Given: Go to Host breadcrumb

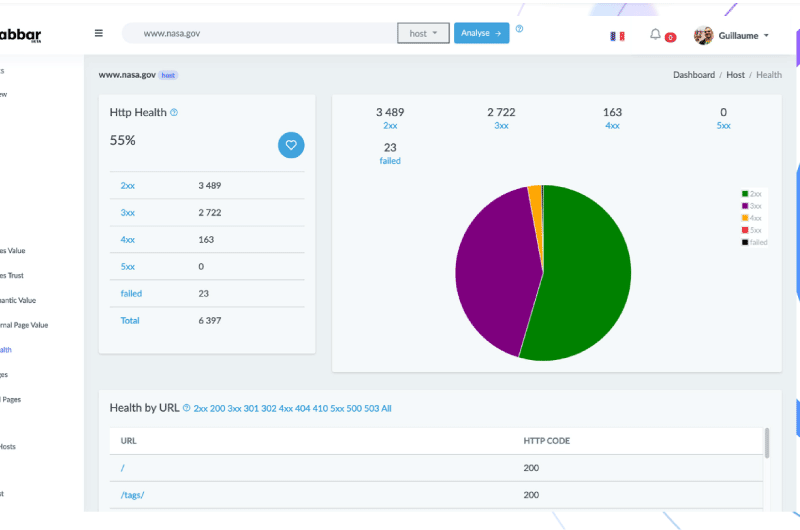Looking at the screenshot, I should pyautogui.click(x=735, y=75).
